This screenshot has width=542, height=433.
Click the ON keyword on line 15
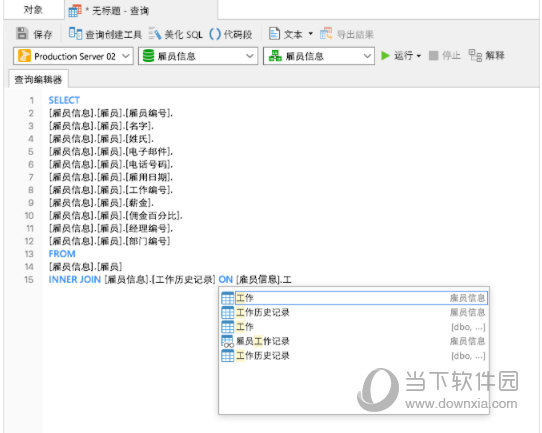(225, 279)
